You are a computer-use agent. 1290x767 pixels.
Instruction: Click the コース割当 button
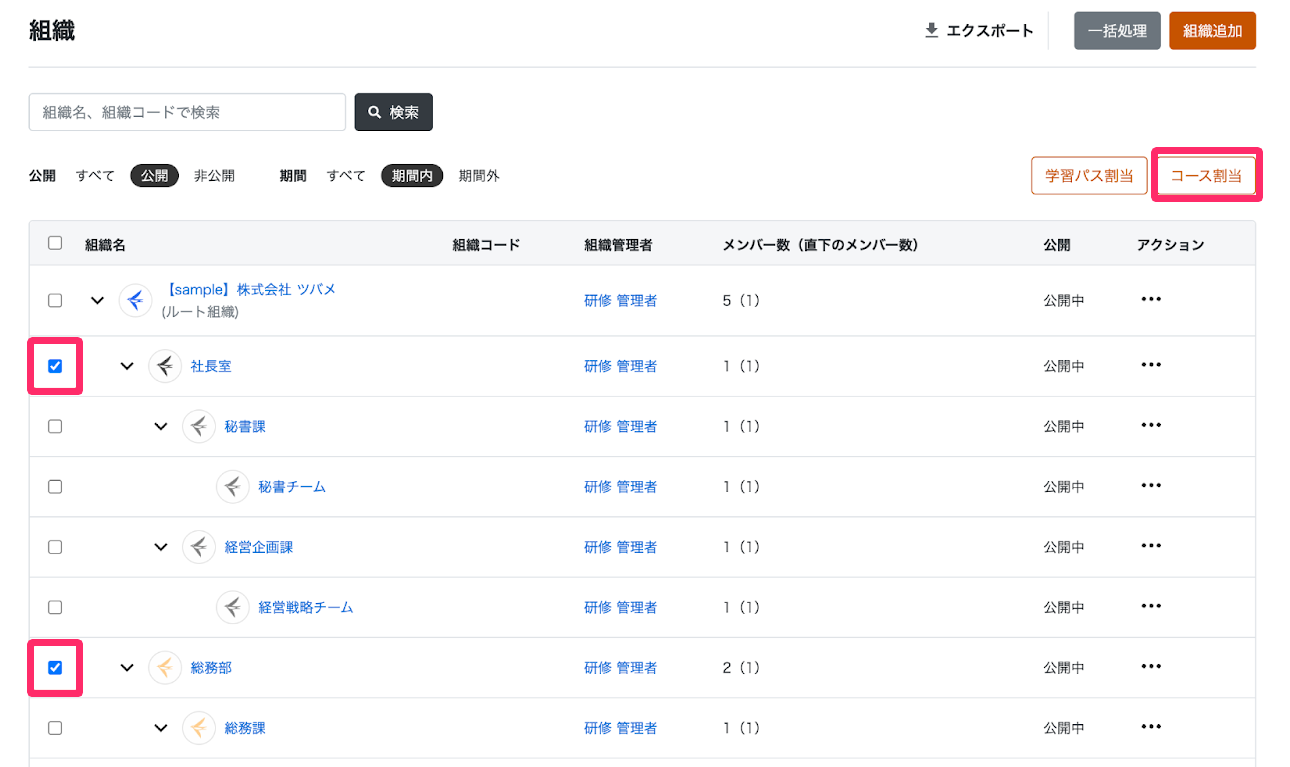click(1206, 175)
